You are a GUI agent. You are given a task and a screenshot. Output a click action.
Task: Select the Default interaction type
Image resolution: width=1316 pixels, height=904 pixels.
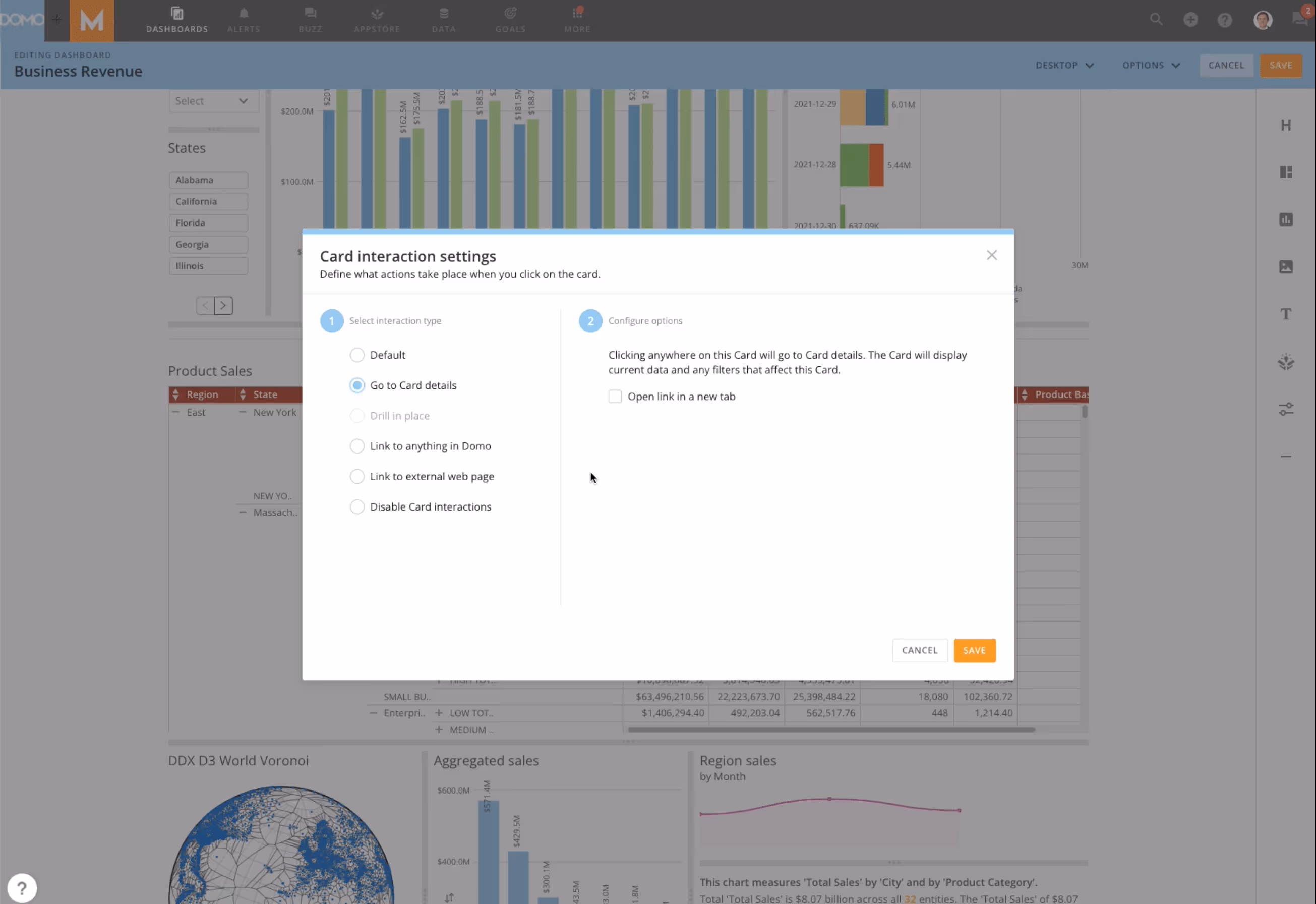pos(357,355)
